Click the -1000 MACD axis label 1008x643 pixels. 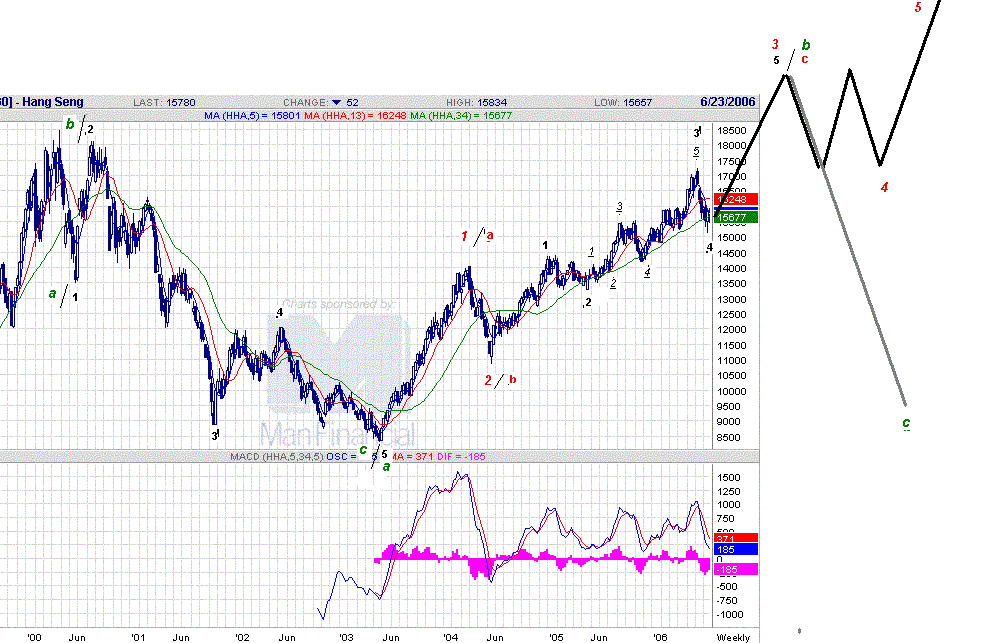730,615
